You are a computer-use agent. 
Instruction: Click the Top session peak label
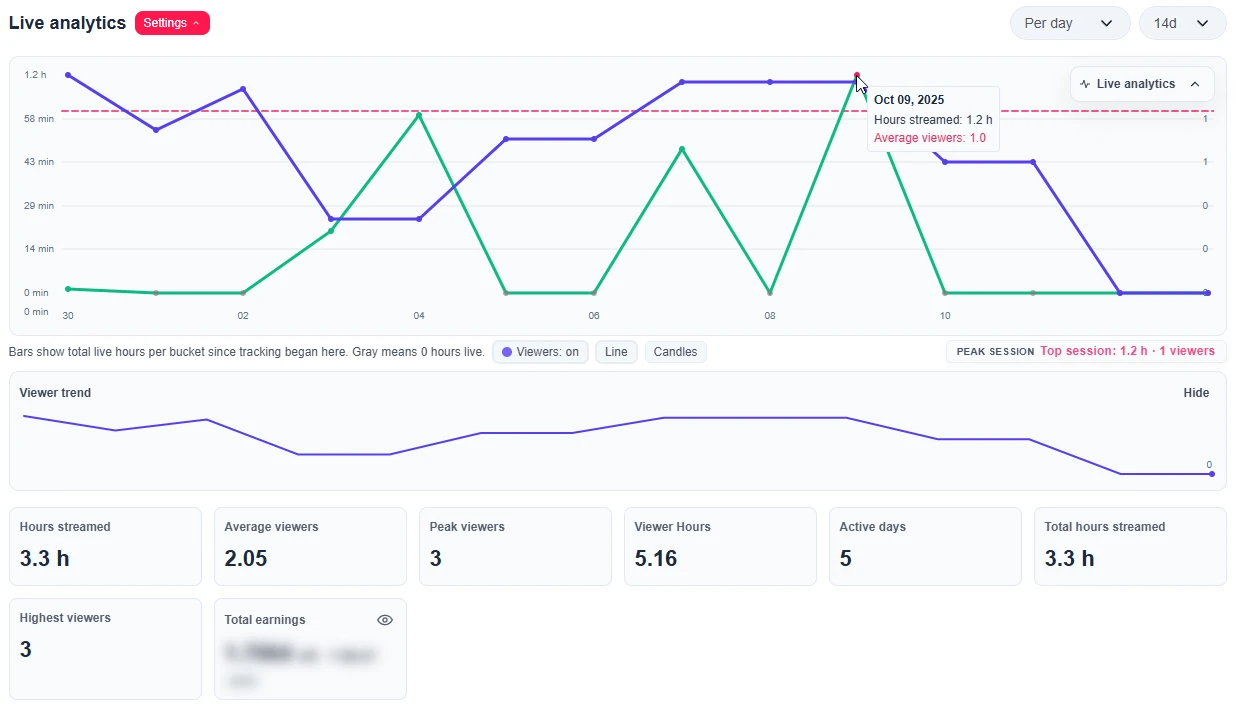tap(1127, 351)
